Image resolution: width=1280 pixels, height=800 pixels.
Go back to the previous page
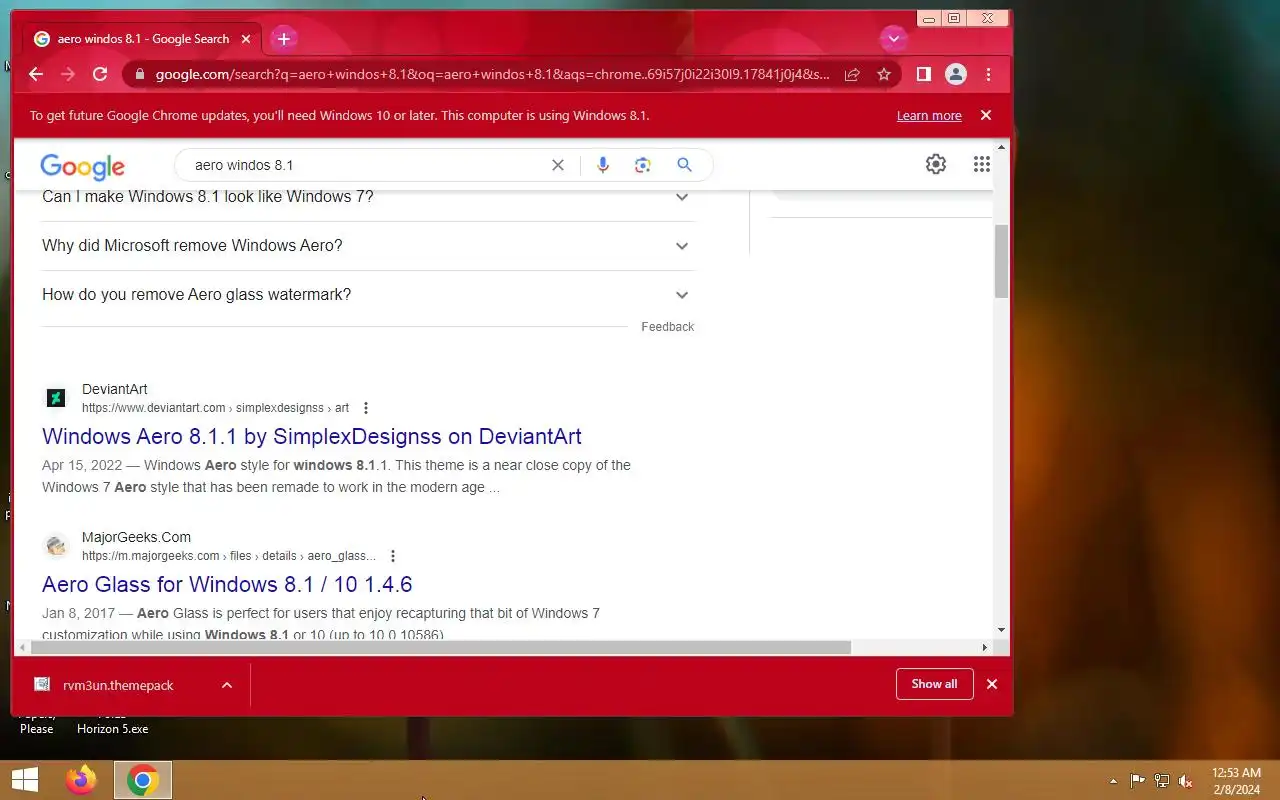pos(36,74)
